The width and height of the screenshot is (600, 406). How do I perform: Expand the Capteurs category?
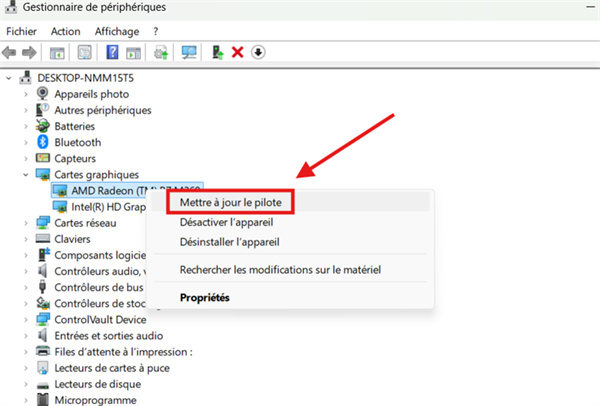click(26, 158)
